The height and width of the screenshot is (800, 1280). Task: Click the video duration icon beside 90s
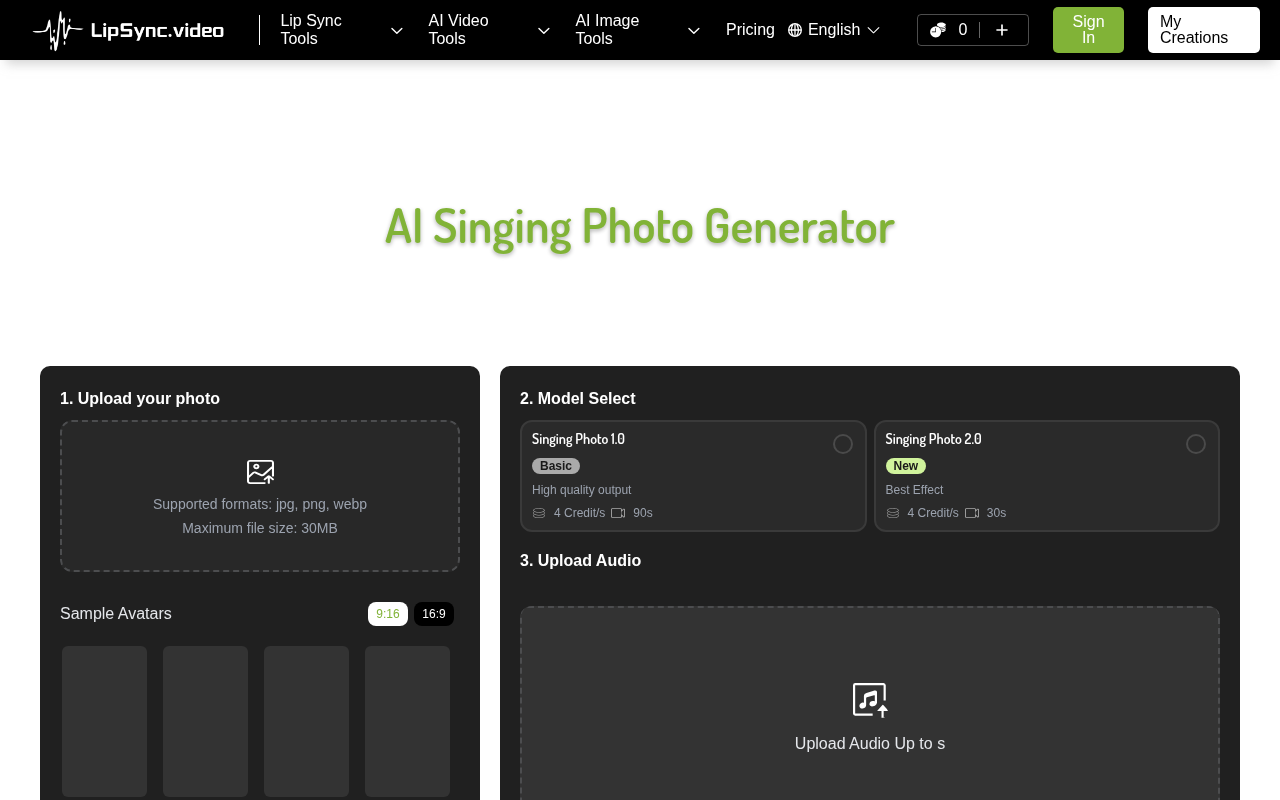click(x=618, y=513)
